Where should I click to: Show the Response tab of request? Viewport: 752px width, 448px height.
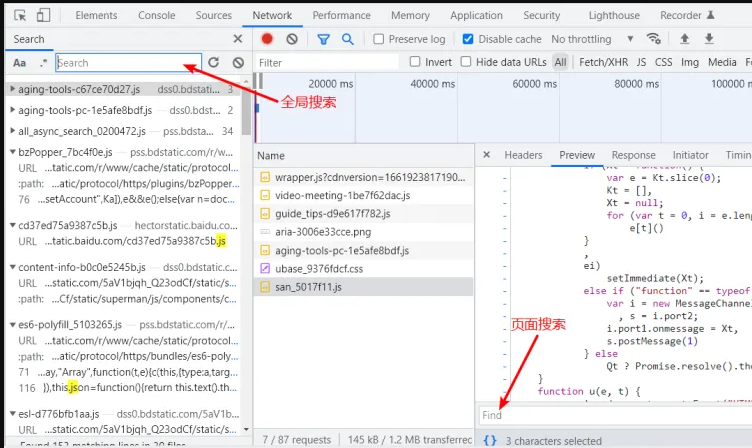point(633,155)
